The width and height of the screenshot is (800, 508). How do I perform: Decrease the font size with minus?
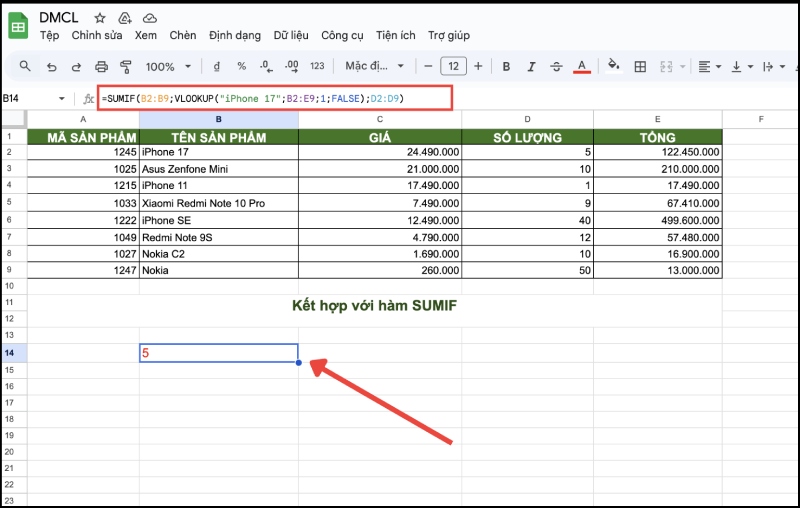click(429, 66)
